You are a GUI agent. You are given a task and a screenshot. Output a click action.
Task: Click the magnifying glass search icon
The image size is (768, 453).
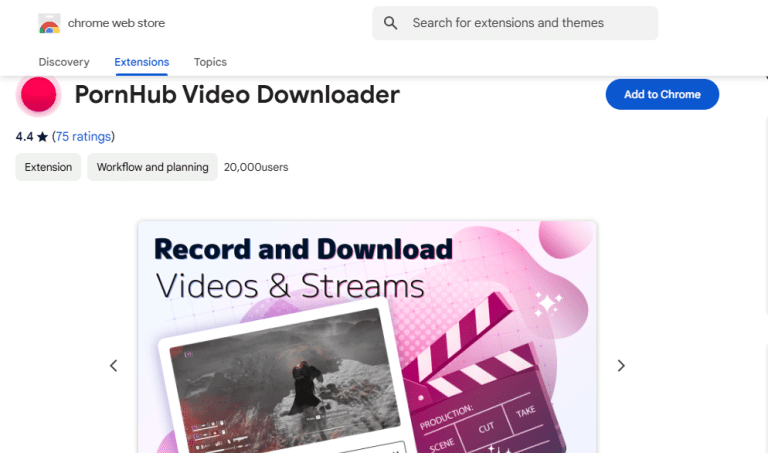point(391,23)
